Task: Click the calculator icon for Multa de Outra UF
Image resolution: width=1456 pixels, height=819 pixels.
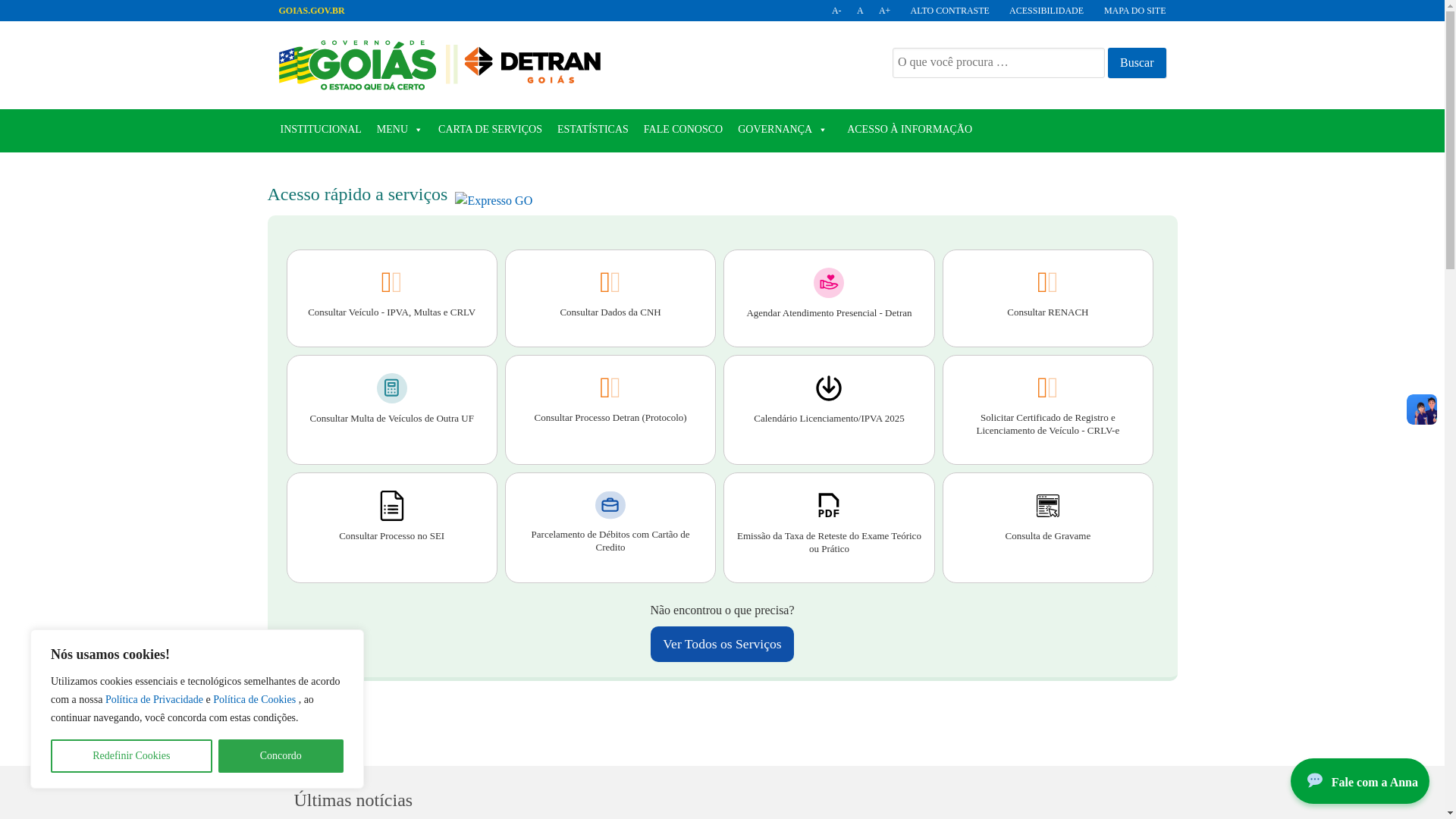Action: [391, 388]
